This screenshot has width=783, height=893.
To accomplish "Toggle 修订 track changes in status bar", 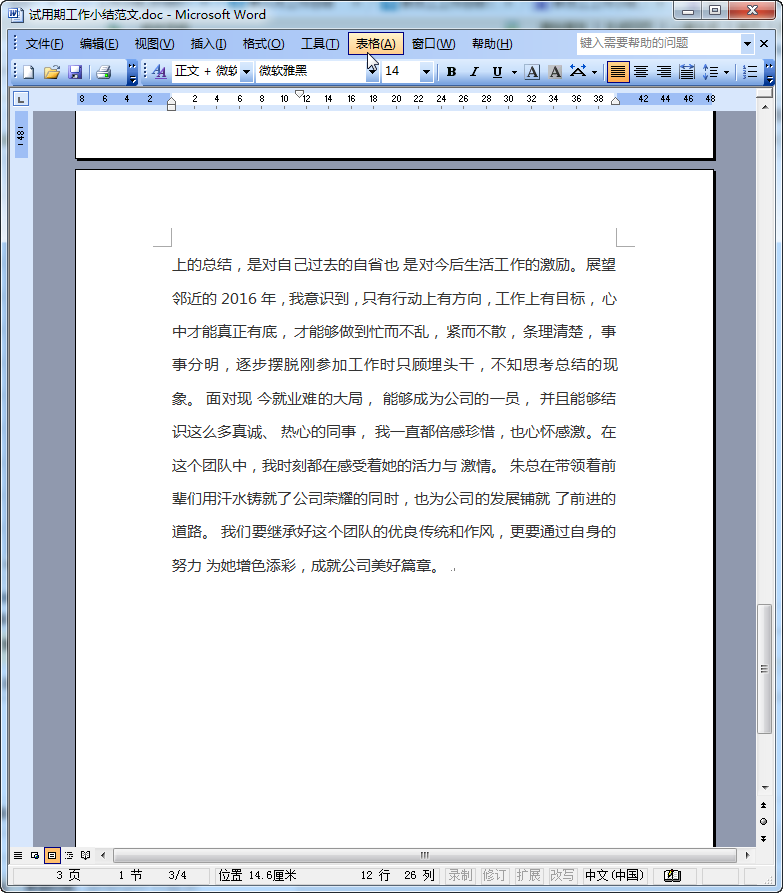I will [494, 875].
